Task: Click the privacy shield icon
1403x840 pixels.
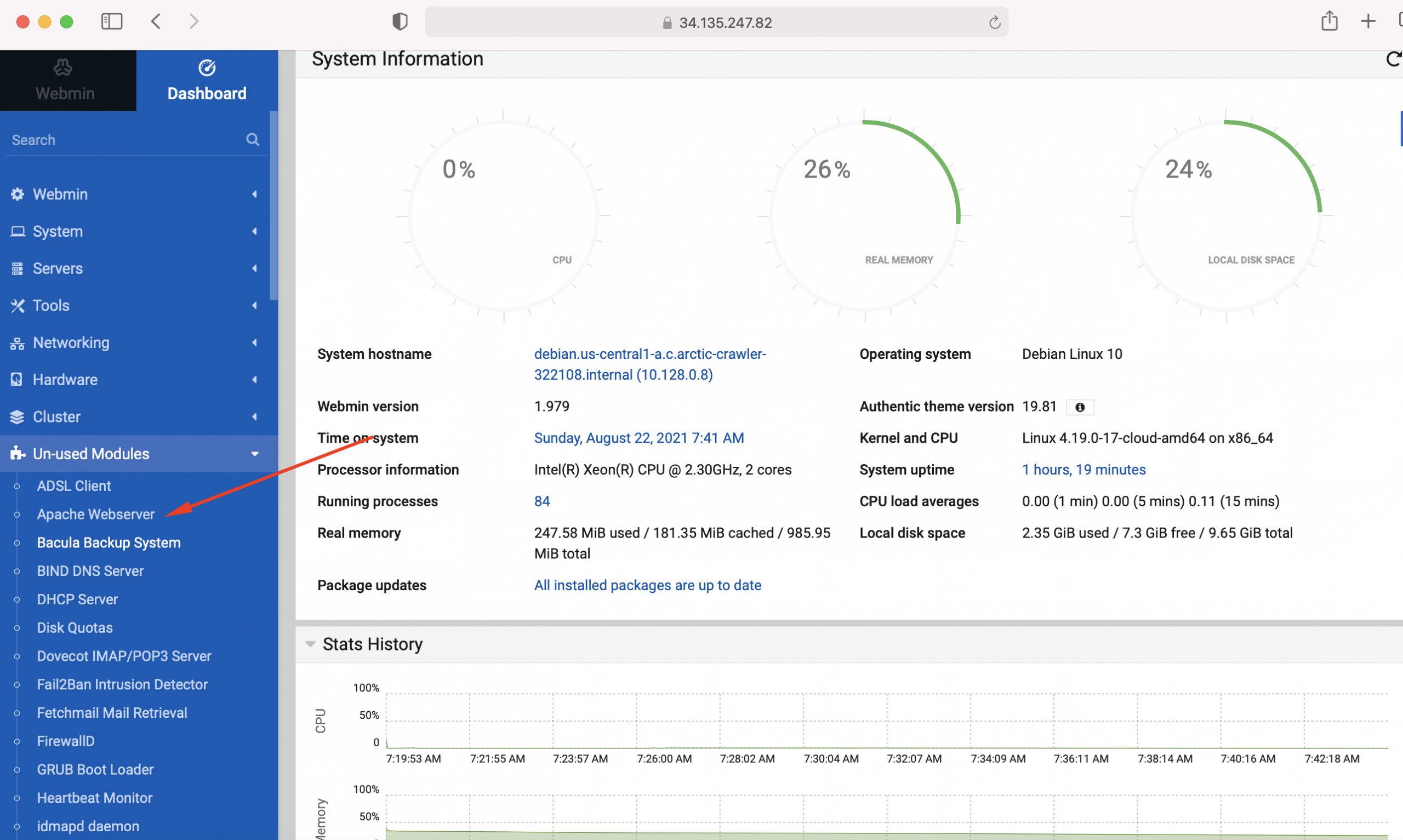Action: pyautogui.click(x=400, y=21)
